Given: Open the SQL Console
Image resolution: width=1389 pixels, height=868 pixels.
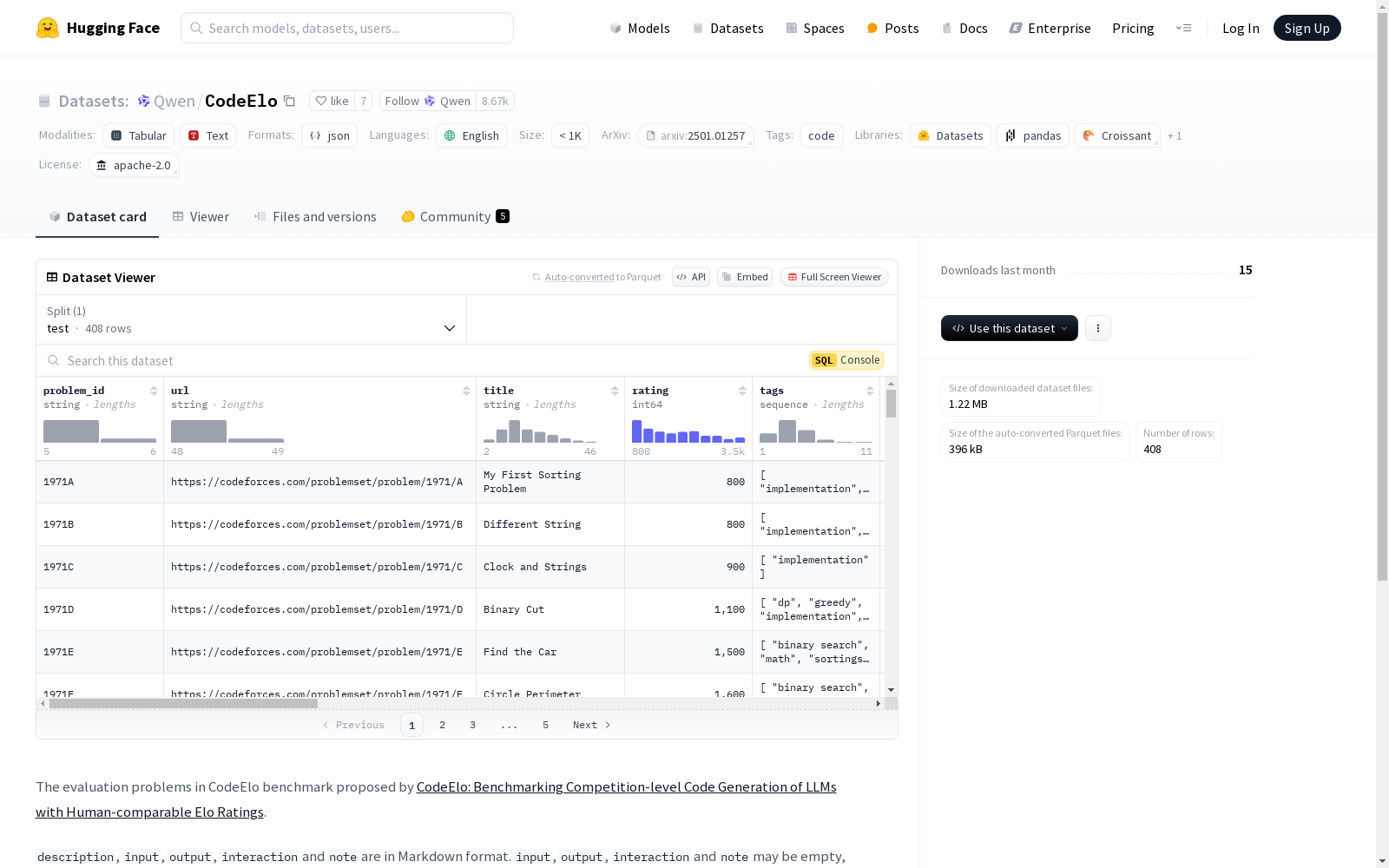Looking at the screenshot, I should [x=846, y=360].
